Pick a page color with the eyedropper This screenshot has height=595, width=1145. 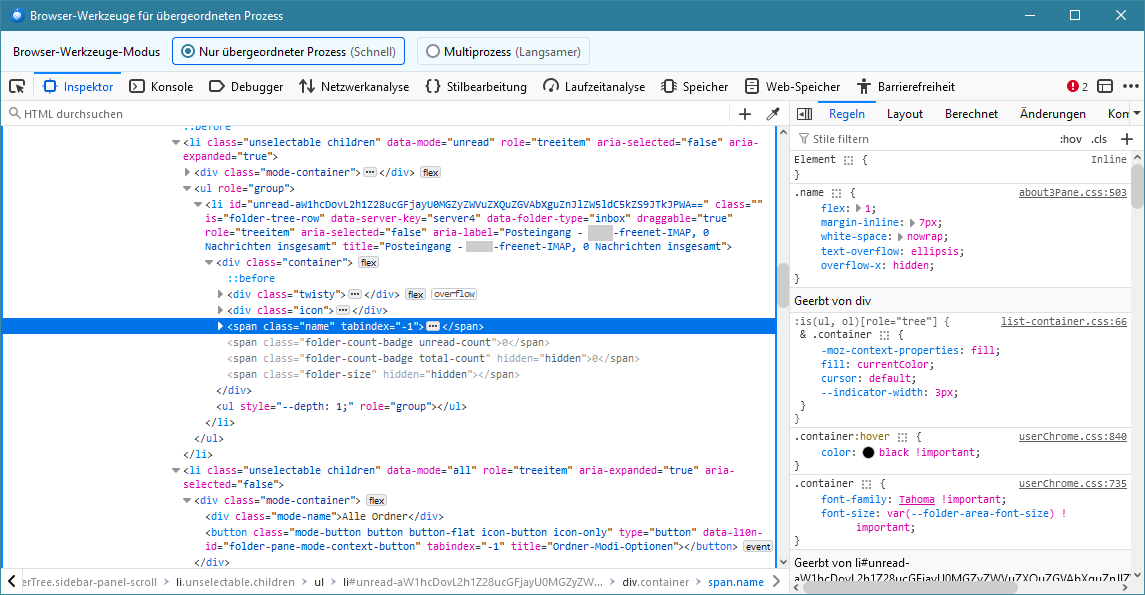coord(772,114)
